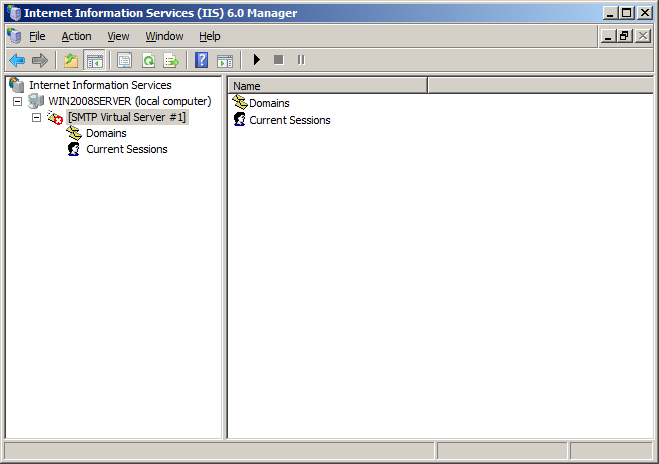Click Domains icon in the tree

coord(74,133)
